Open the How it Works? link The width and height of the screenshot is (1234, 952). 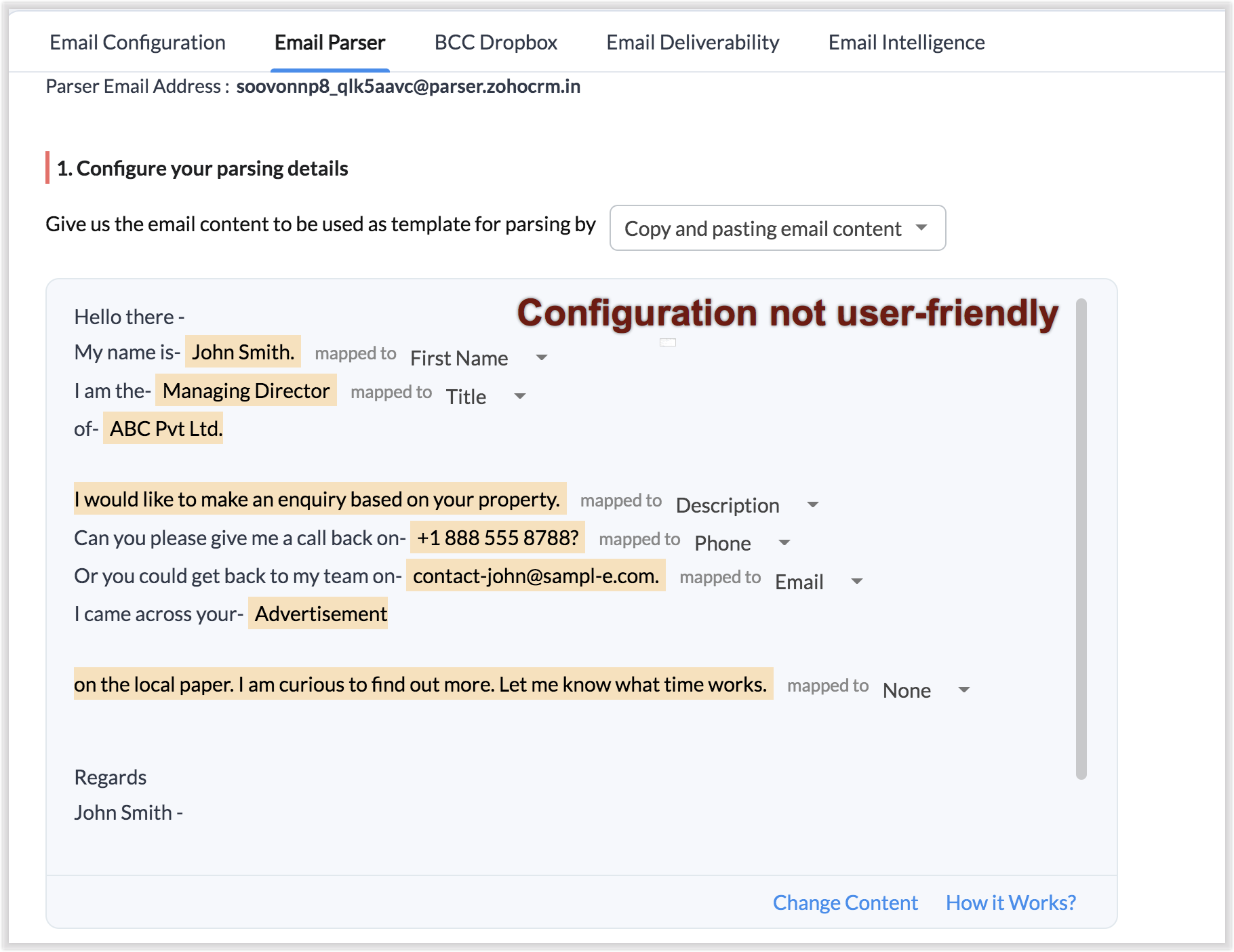(x=1010, y=903)
